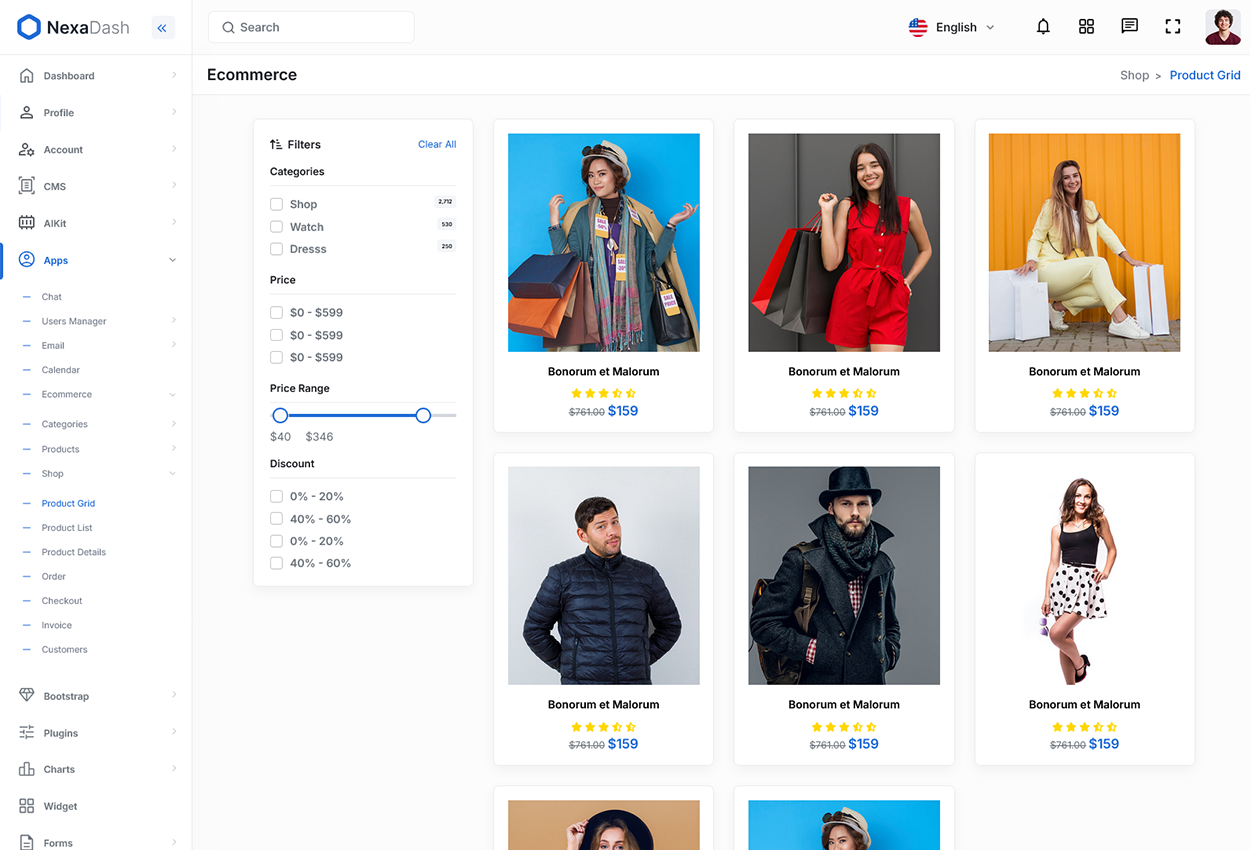Click the Clear All filters link

436,145
